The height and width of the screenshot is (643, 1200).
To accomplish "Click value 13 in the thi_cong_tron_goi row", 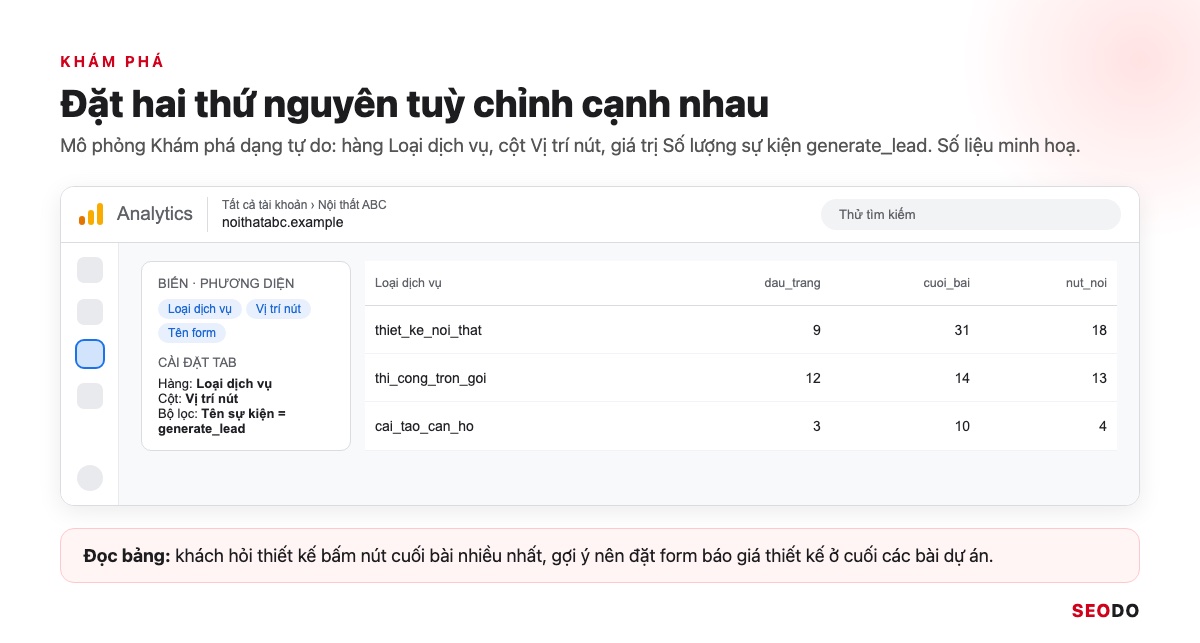I will (x=1099, y=378).
